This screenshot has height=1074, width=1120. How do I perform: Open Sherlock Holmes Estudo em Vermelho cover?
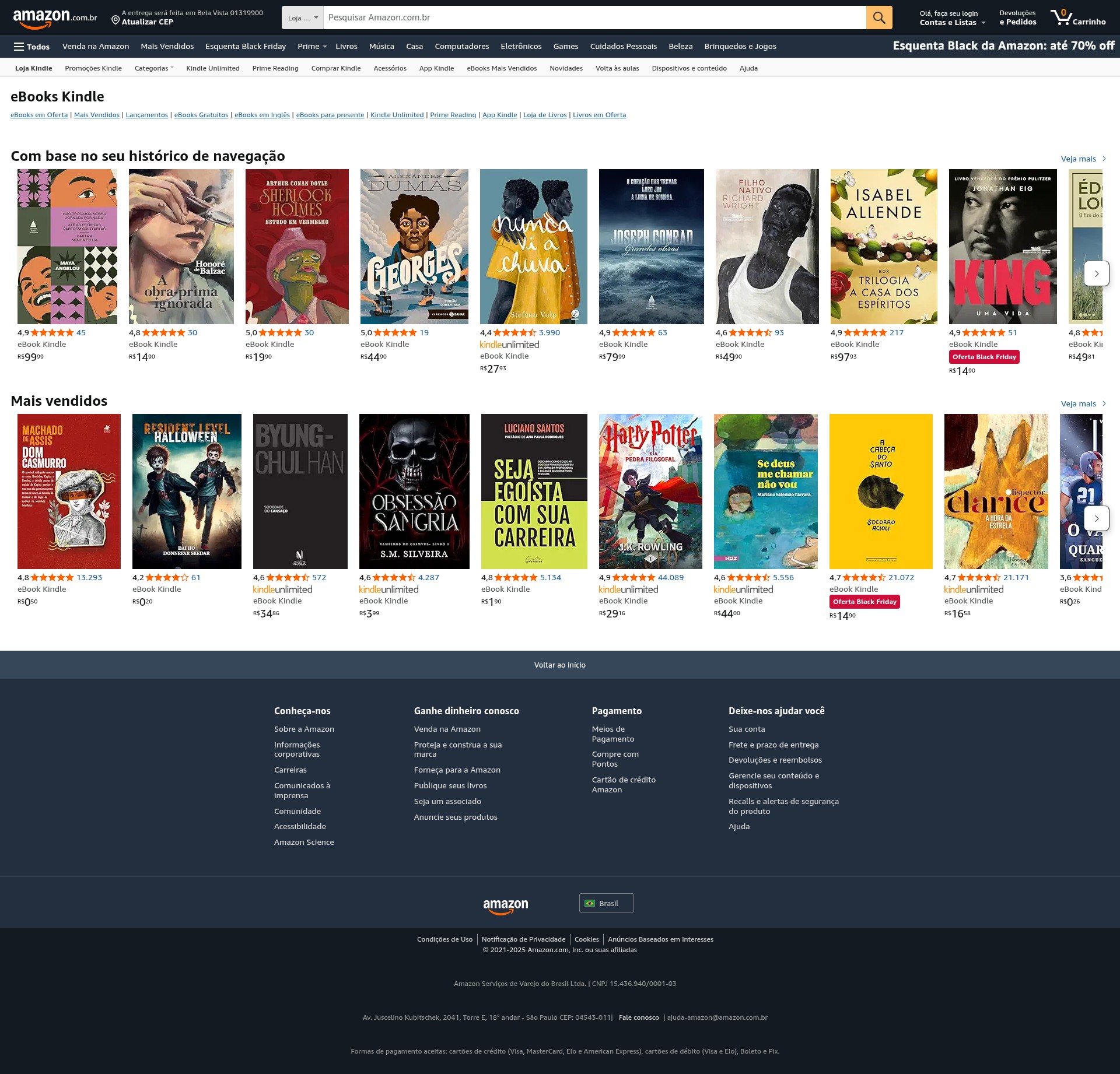click(297, 247)
